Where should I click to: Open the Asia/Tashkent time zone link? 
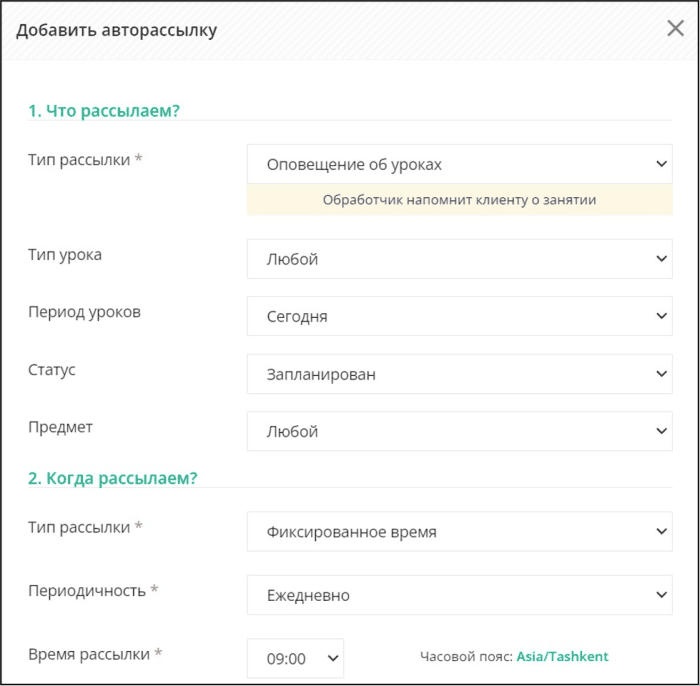click(x=562, y=657)
